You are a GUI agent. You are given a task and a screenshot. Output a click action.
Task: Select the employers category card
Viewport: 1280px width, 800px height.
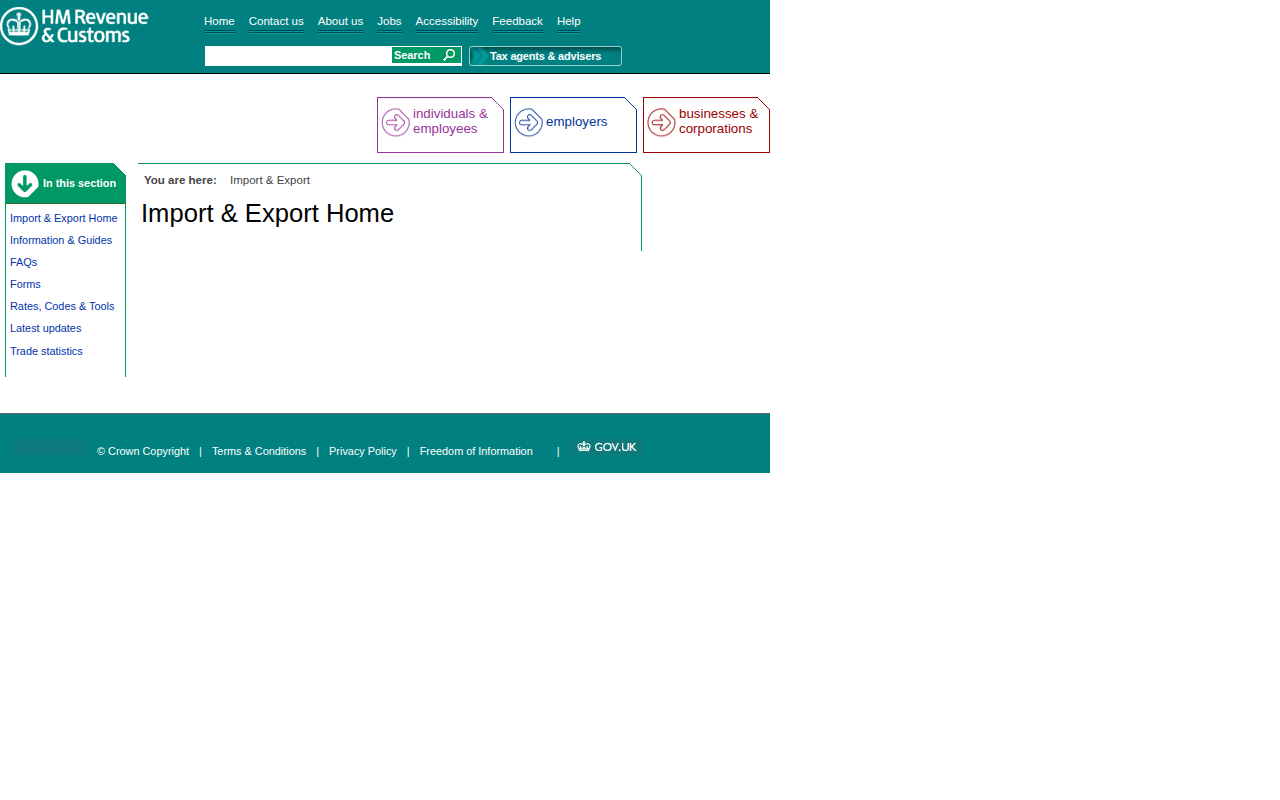pos(573,124)
